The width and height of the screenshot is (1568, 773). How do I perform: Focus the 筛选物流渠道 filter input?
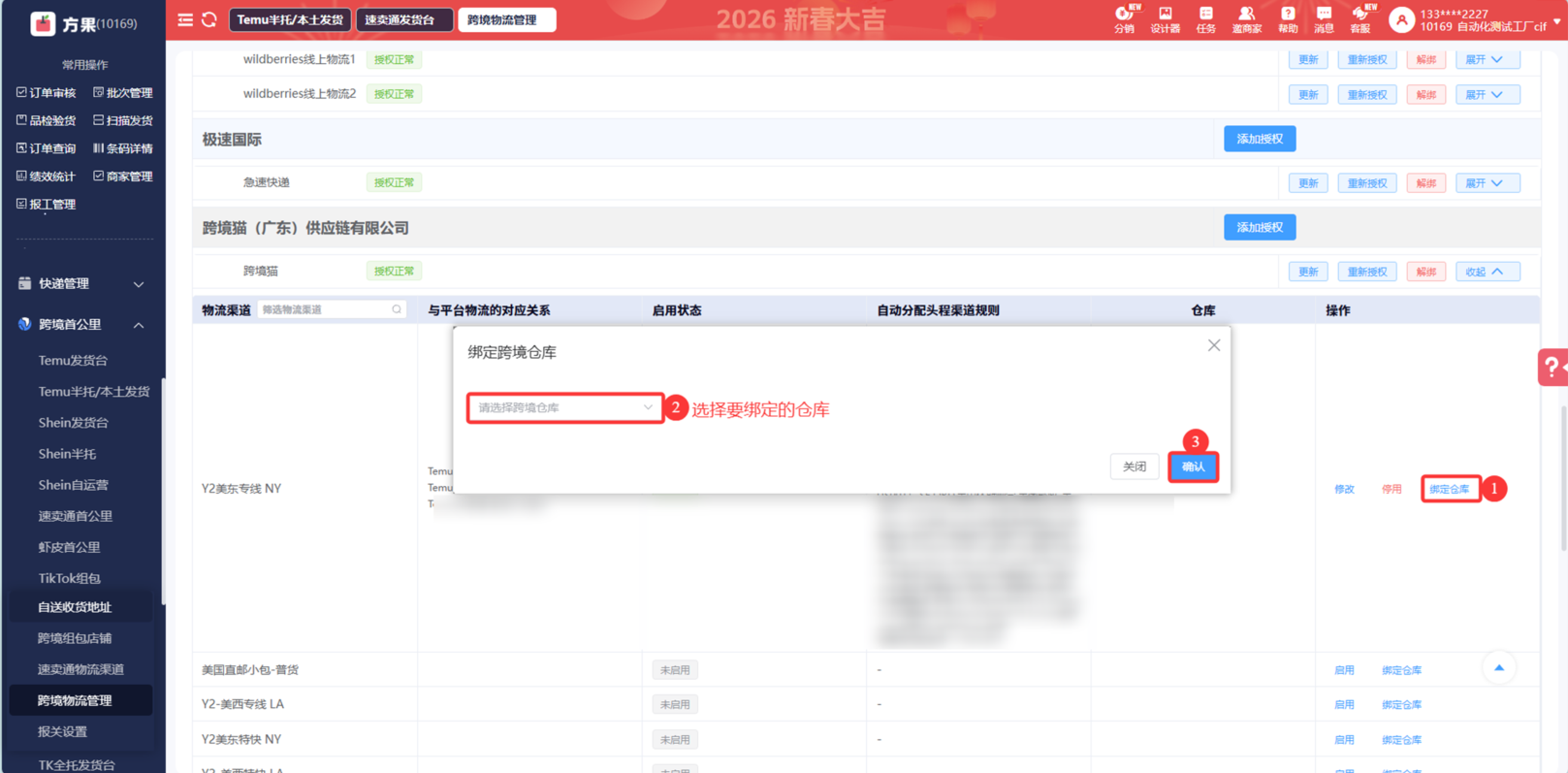pos(332,309)
